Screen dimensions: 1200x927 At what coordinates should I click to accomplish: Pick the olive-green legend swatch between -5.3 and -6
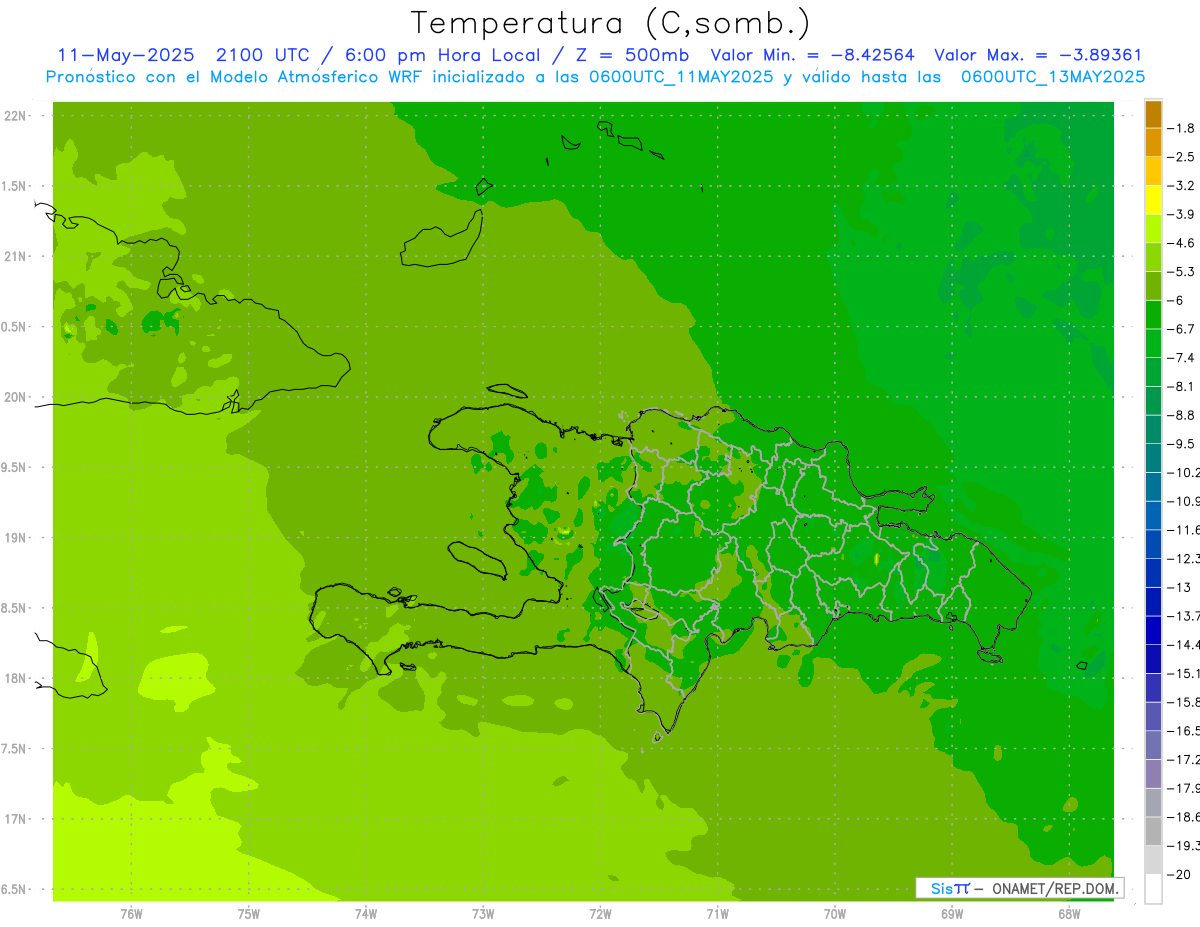(1153, 286)
